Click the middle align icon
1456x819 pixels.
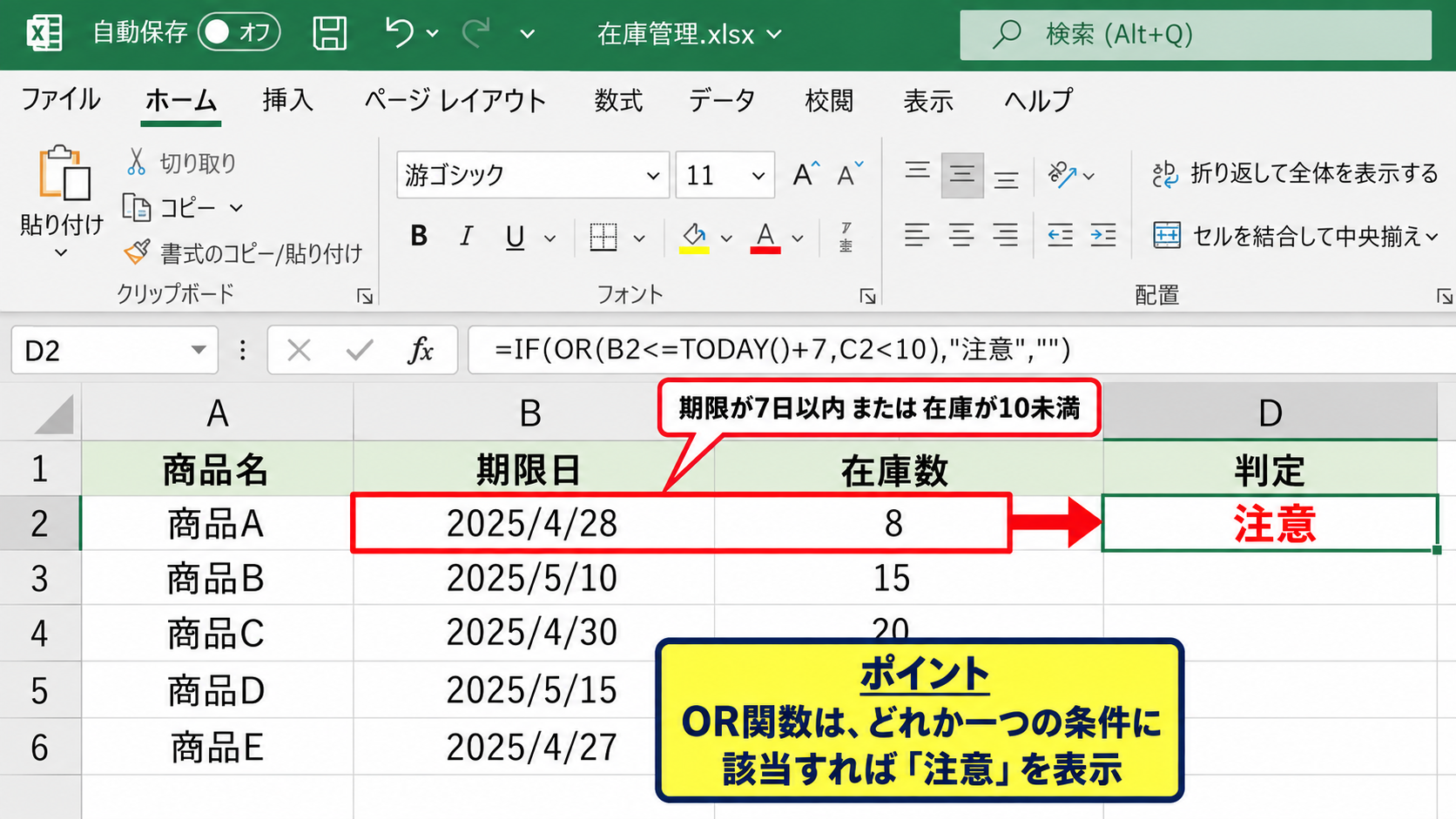pos(962,175)
